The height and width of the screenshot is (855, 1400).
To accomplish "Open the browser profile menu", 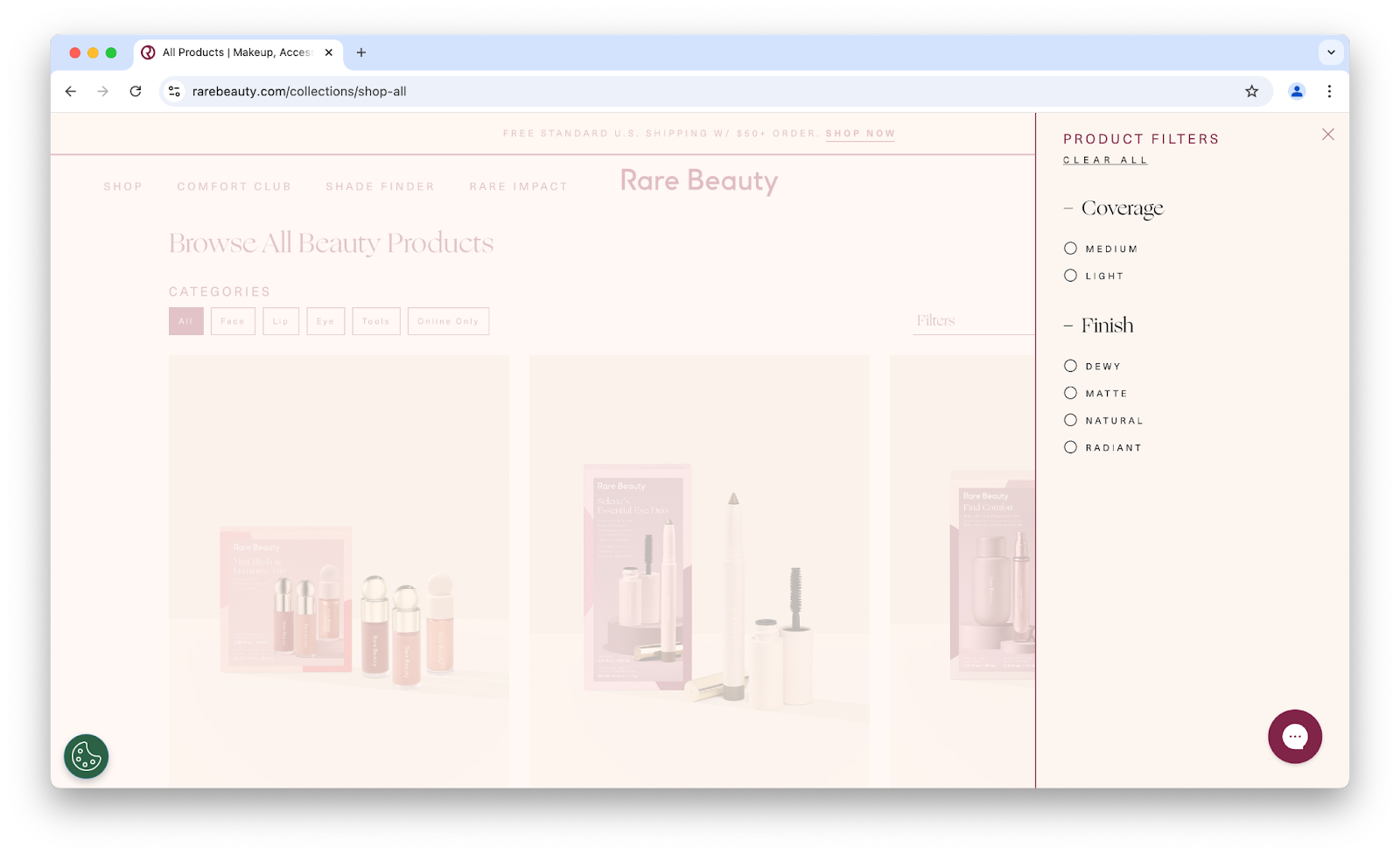I will (1297, 91).
